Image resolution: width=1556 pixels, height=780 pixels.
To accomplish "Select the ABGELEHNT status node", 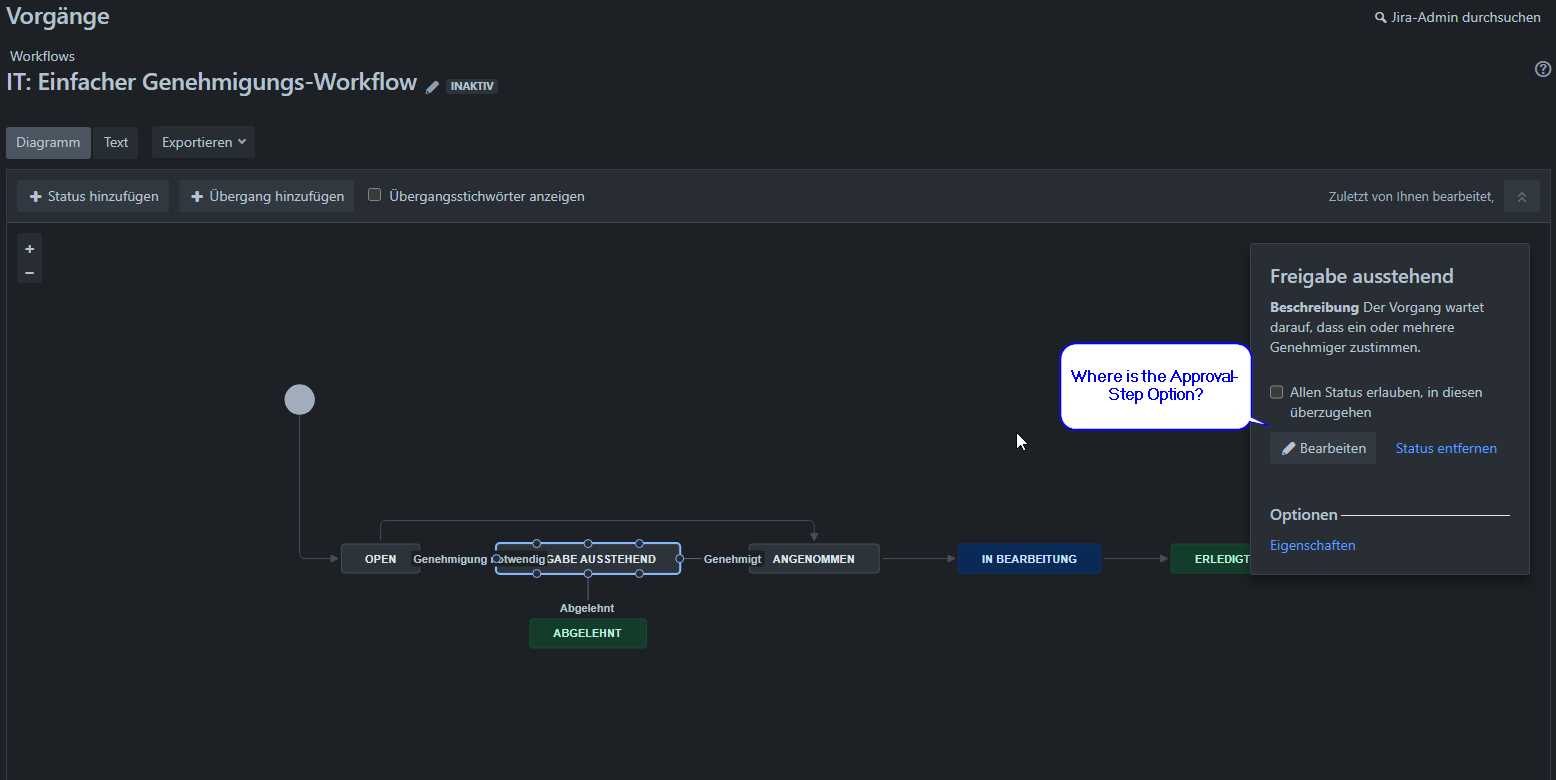I will pyautogui.click(x=587, y=633).
